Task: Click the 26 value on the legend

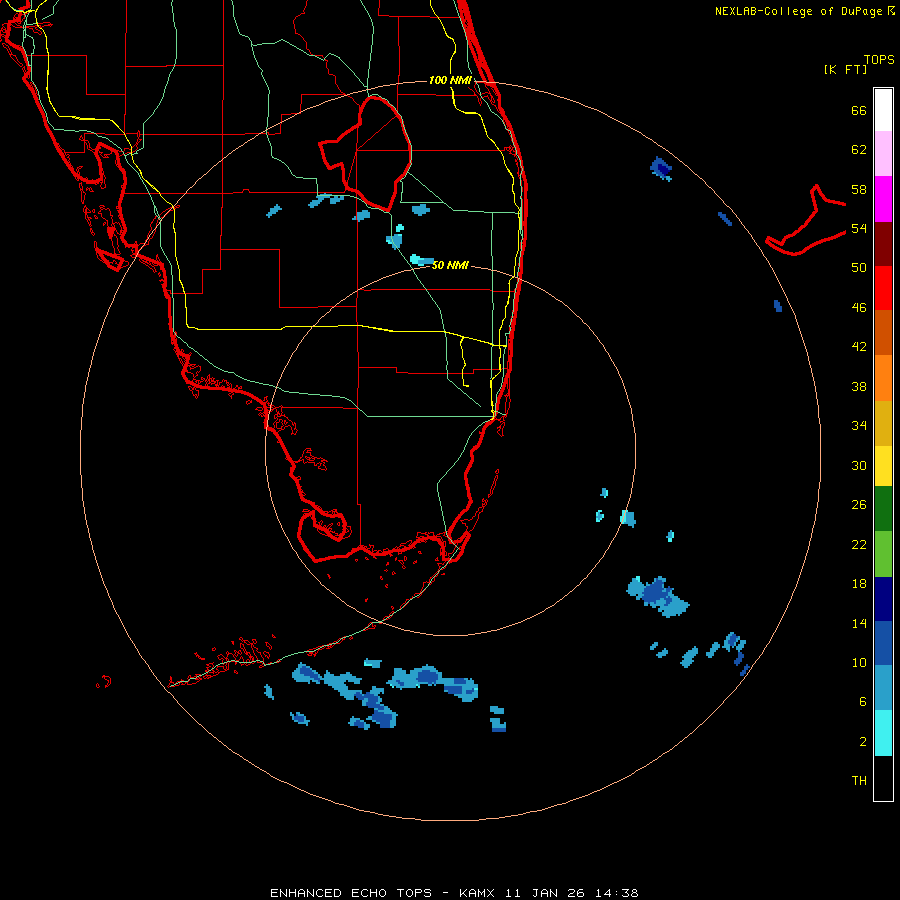Action: click(859, 505)
